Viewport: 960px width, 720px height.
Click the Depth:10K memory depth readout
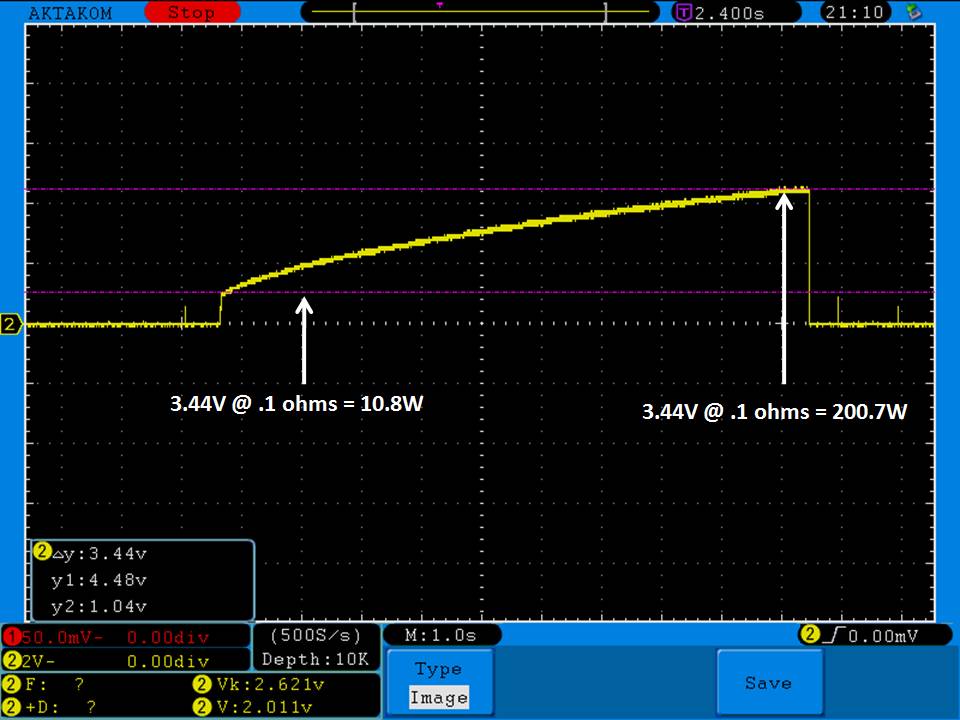click(315, 659)
